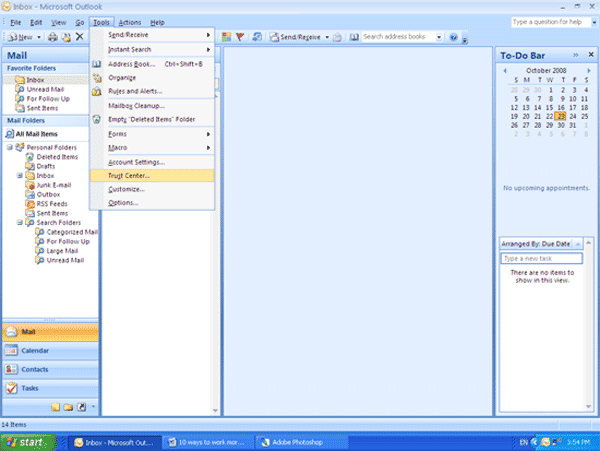Click the Folder List icon in navigation pane
The image size is (600, 451).
click(68, 407)
